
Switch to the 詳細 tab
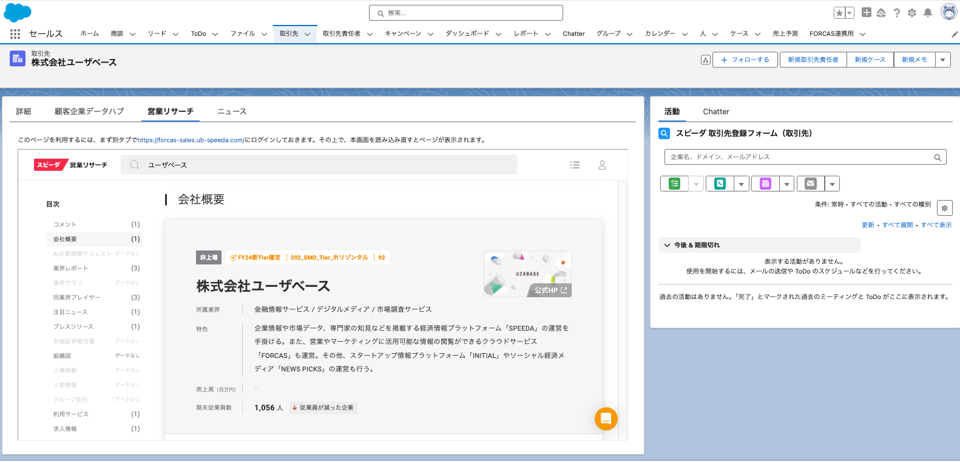pos(24,111)
